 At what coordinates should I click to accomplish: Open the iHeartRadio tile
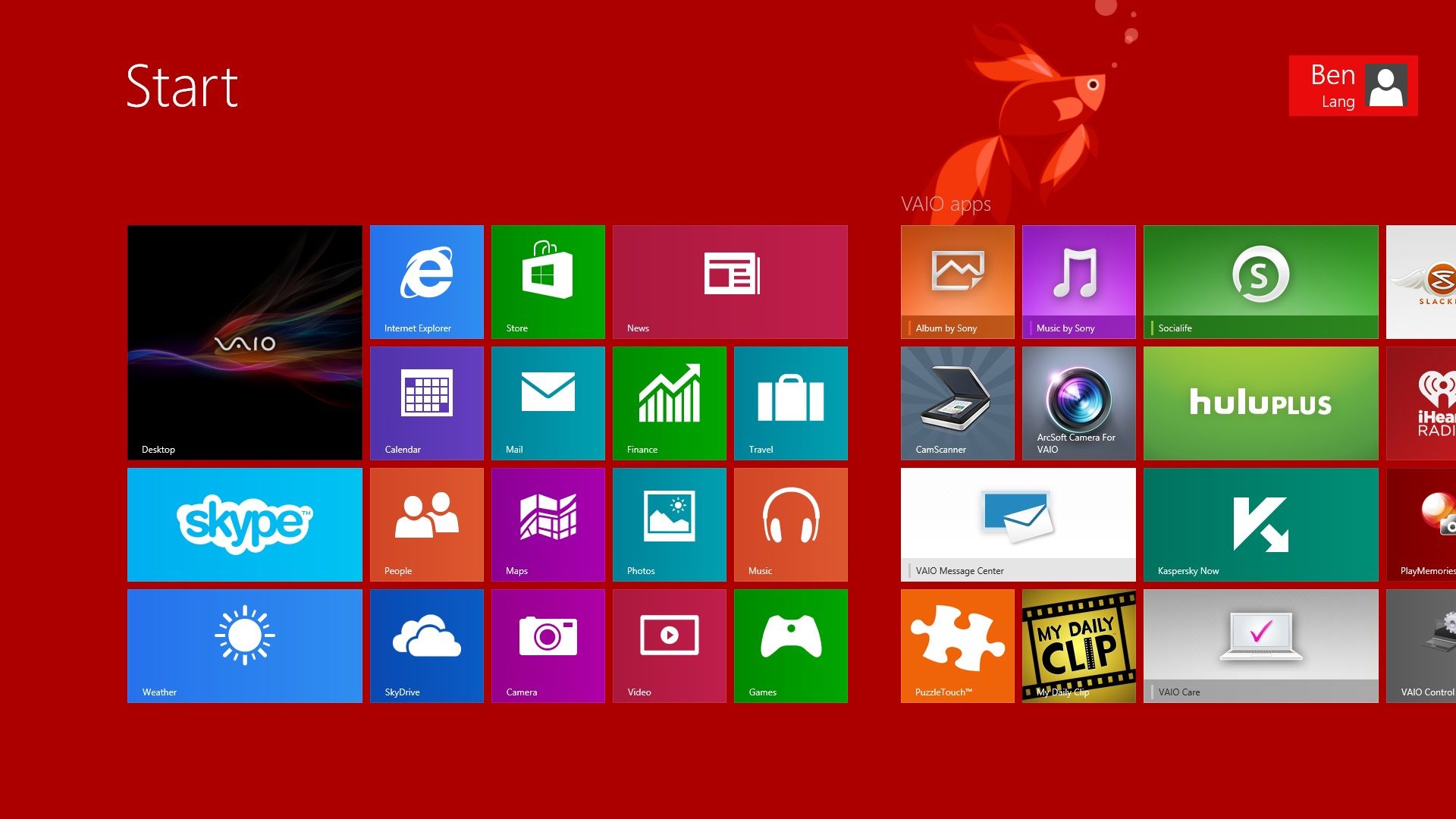click(x=1421, y=403)
